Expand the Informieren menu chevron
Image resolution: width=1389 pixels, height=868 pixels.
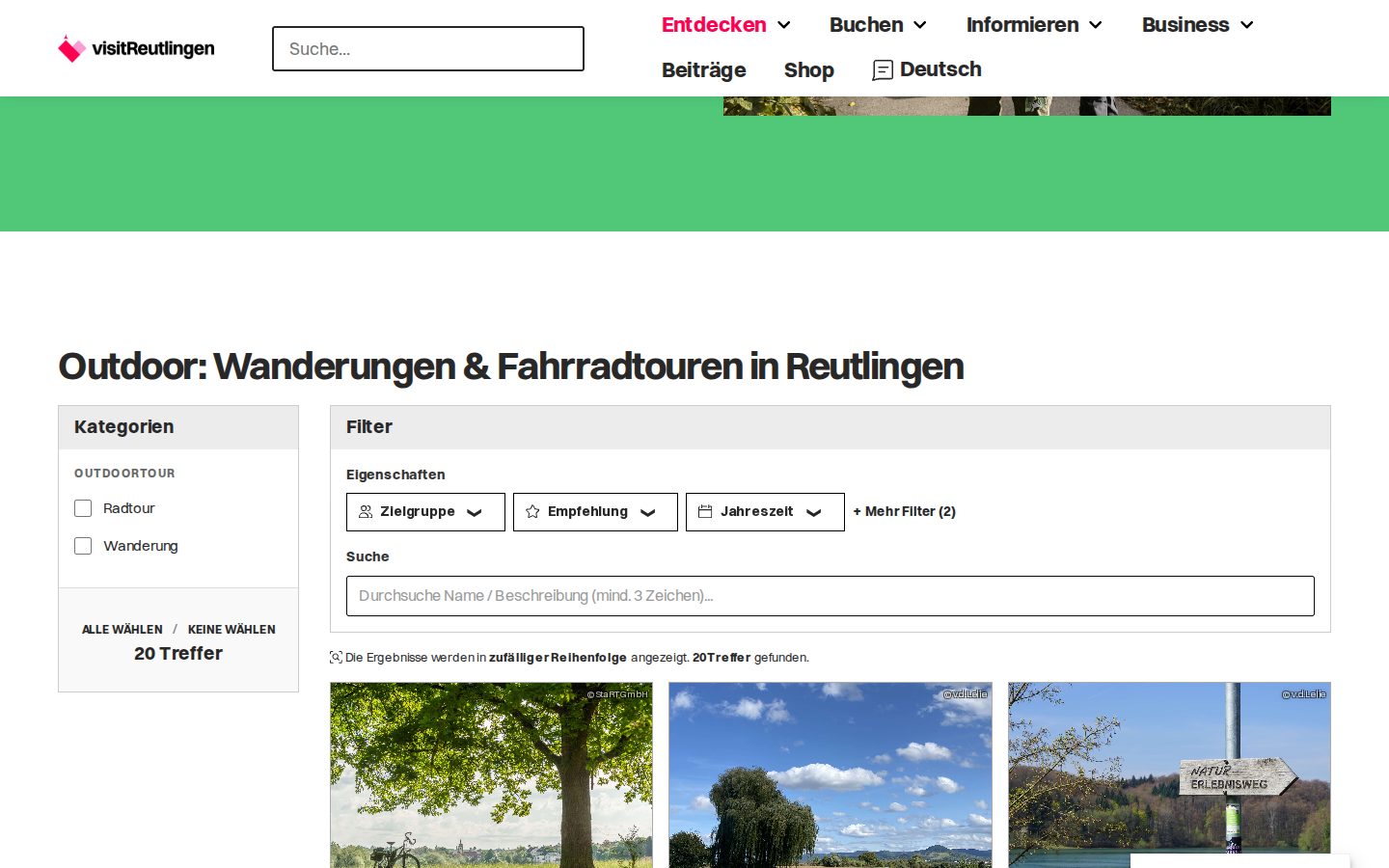pyautogui.click(x=1096, y=25)
